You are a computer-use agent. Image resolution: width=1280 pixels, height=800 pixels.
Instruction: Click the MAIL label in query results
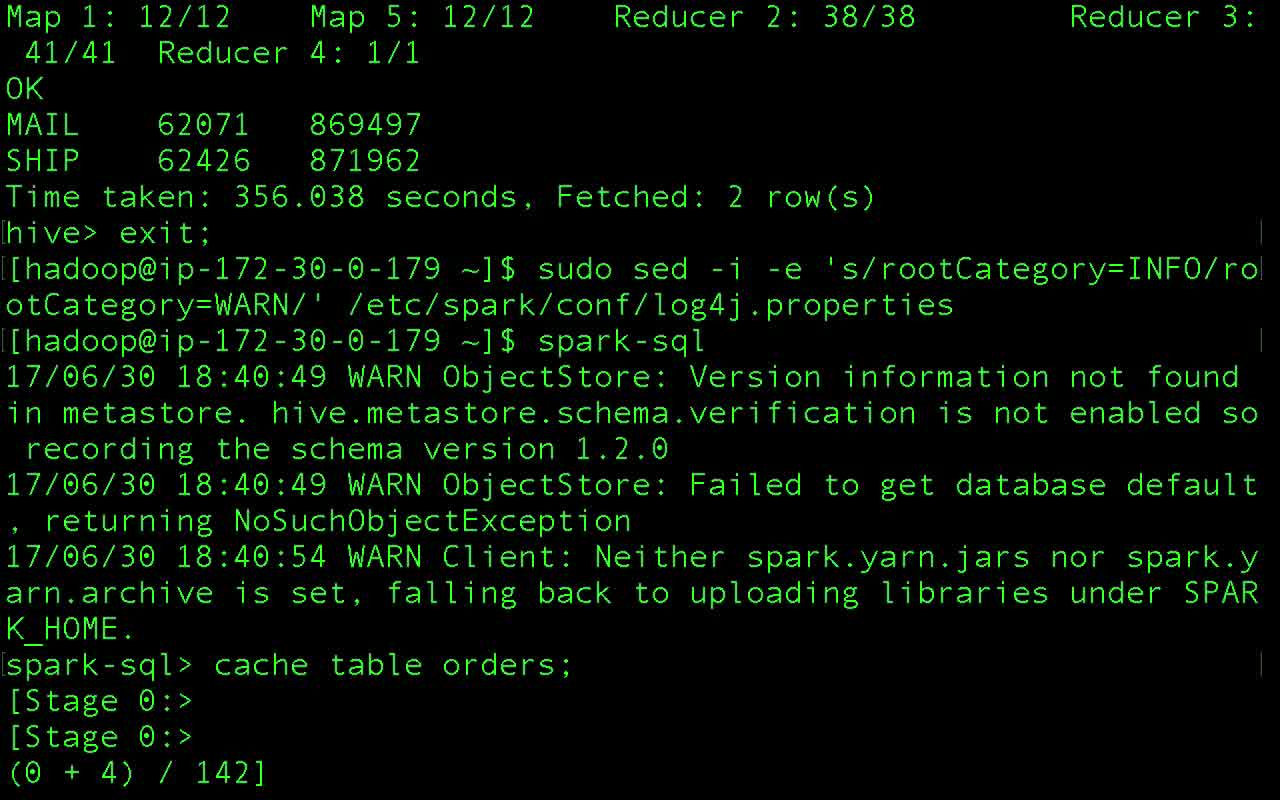click(x=43, y=125)
